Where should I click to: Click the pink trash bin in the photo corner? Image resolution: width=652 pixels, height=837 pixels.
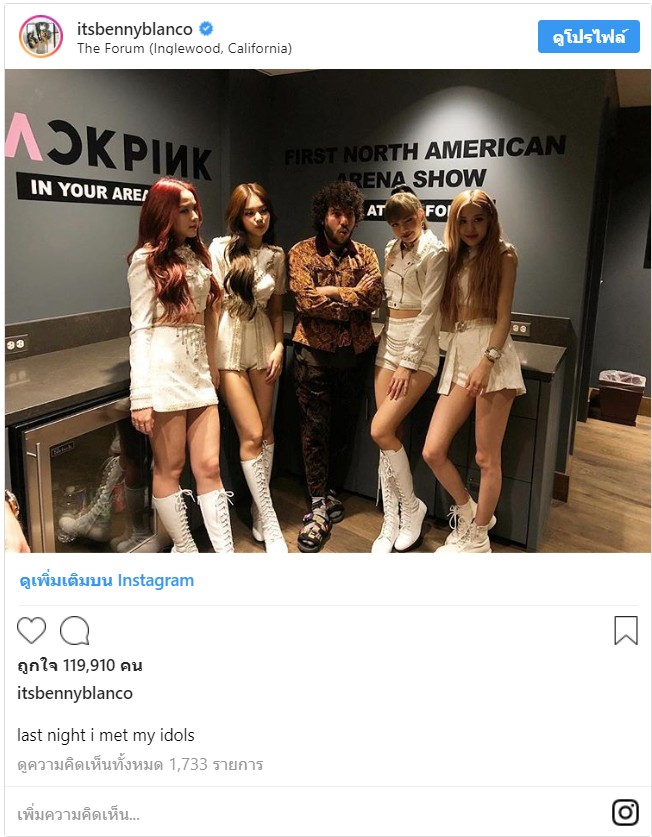coord(622,397)
